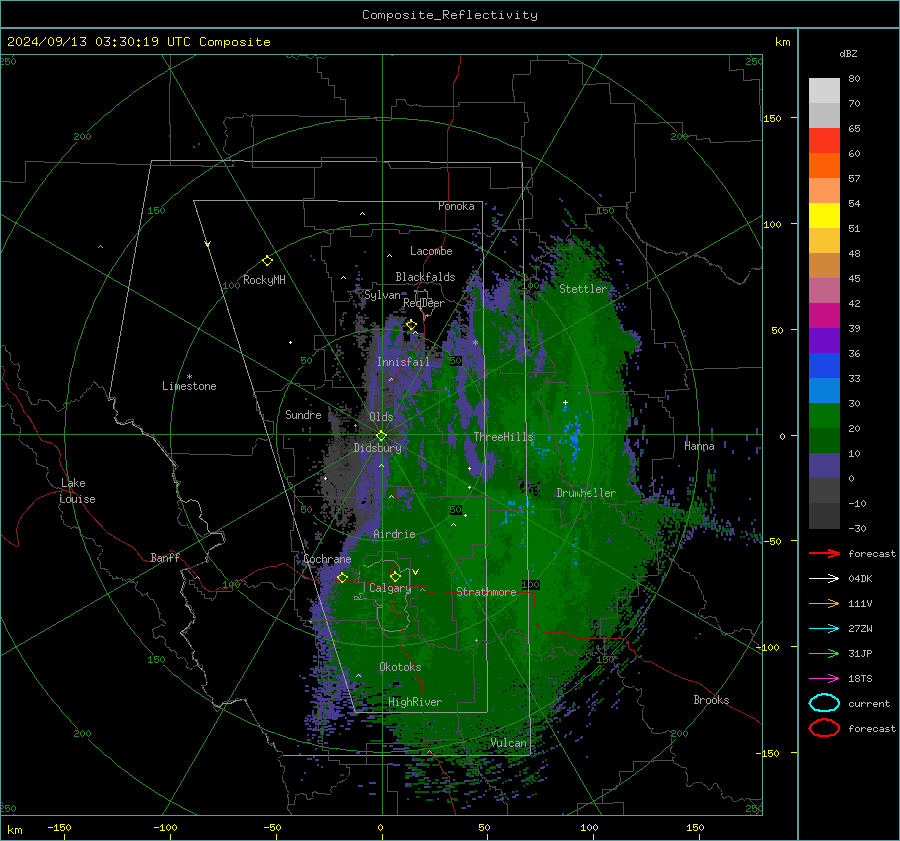Click the Sylvan label

pyautogui.click(x=382, y=296)
